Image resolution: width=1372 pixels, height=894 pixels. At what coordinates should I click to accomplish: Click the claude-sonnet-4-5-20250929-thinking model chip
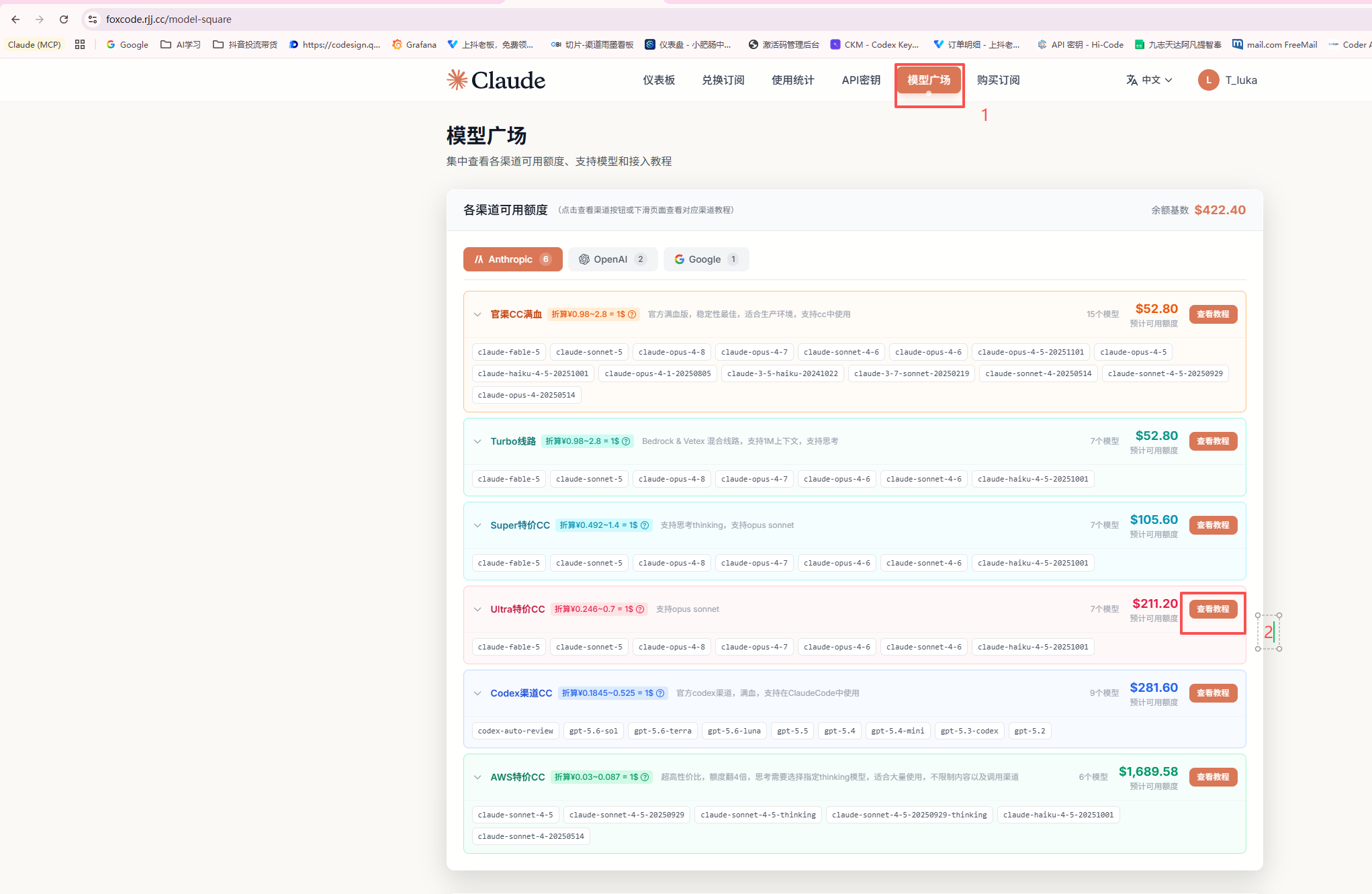click(909, 815)
